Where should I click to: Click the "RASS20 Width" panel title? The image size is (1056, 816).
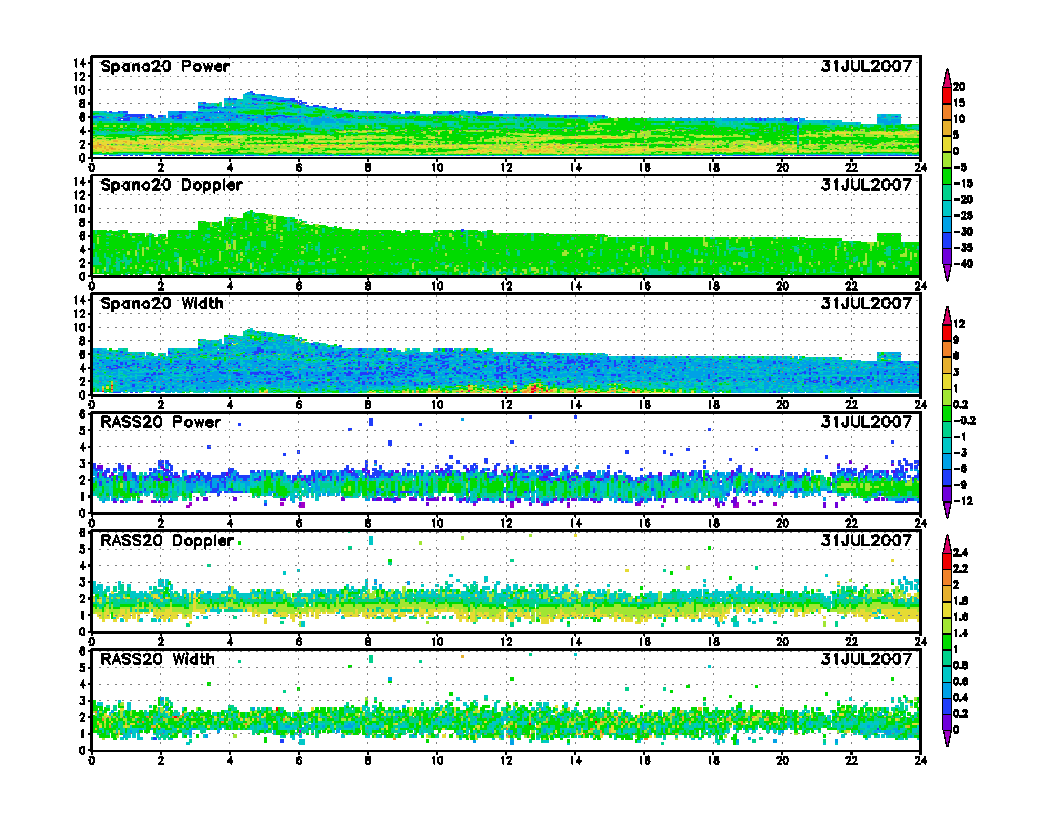(x=157, y=659)
